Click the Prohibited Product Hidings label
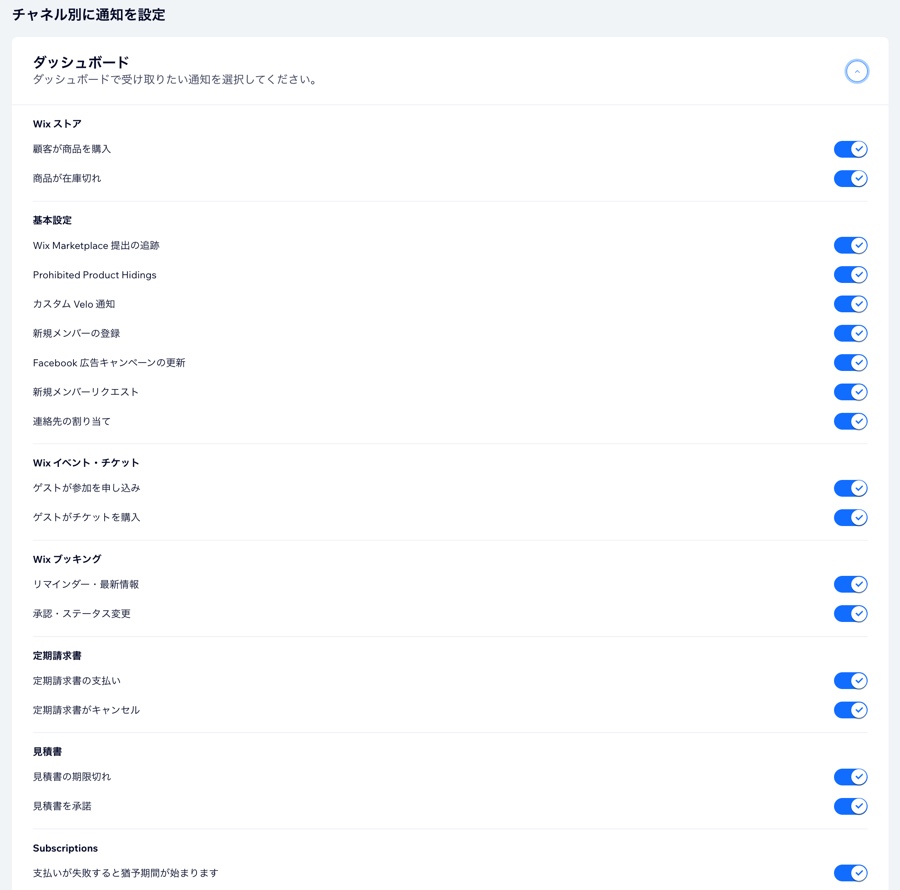The image size is (900, 890). click(95, 275)
